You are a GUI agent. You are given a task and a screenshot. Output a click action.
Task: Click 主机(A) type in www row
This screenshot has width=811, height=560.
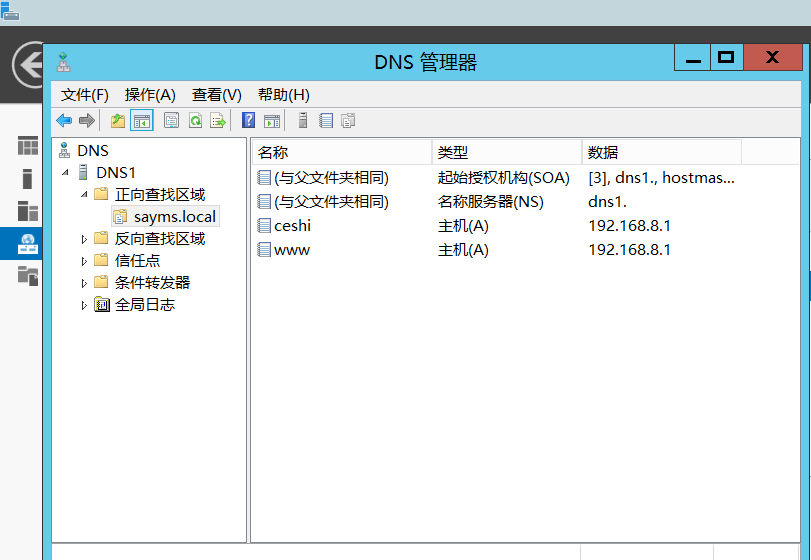[463, 250]
